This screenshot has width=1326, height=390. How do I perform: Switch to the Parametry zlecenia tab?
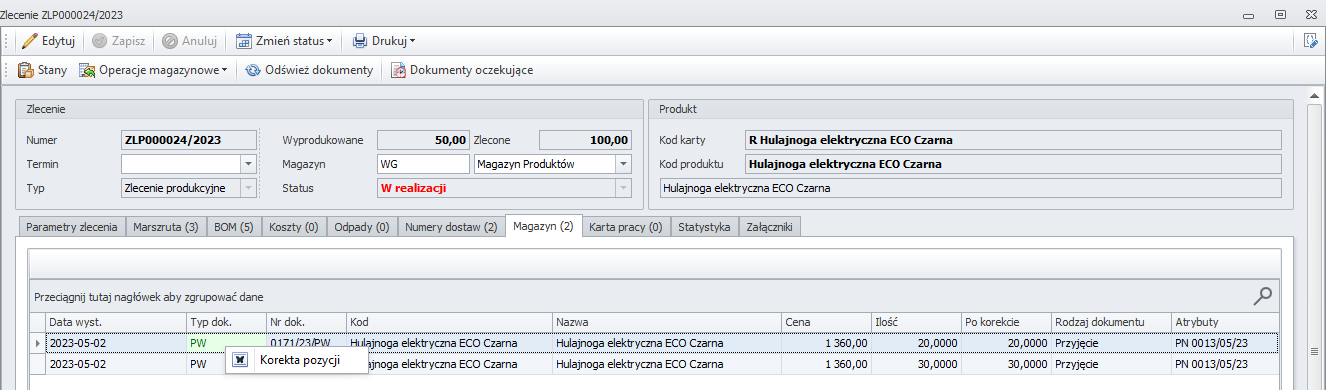72,227
